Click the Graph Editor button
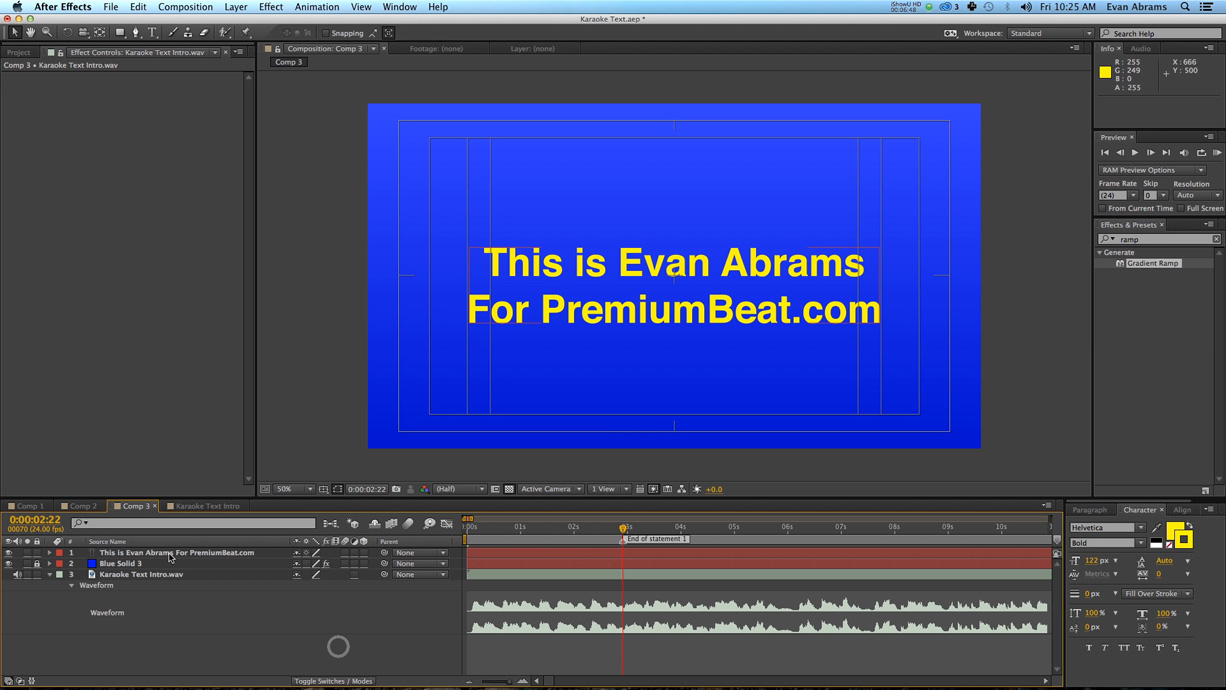Screen dimensions: 1226x690 click(447, 523)
